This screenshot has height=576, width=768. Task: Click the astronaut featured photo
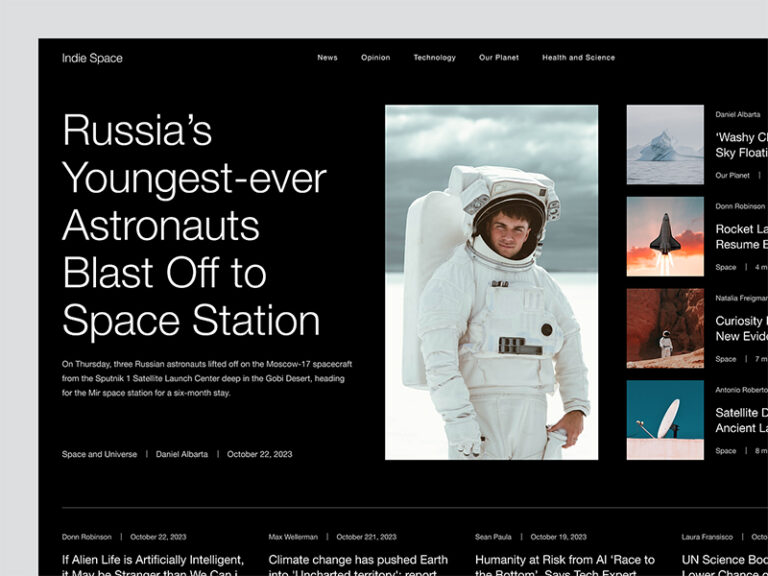(491, 282)
